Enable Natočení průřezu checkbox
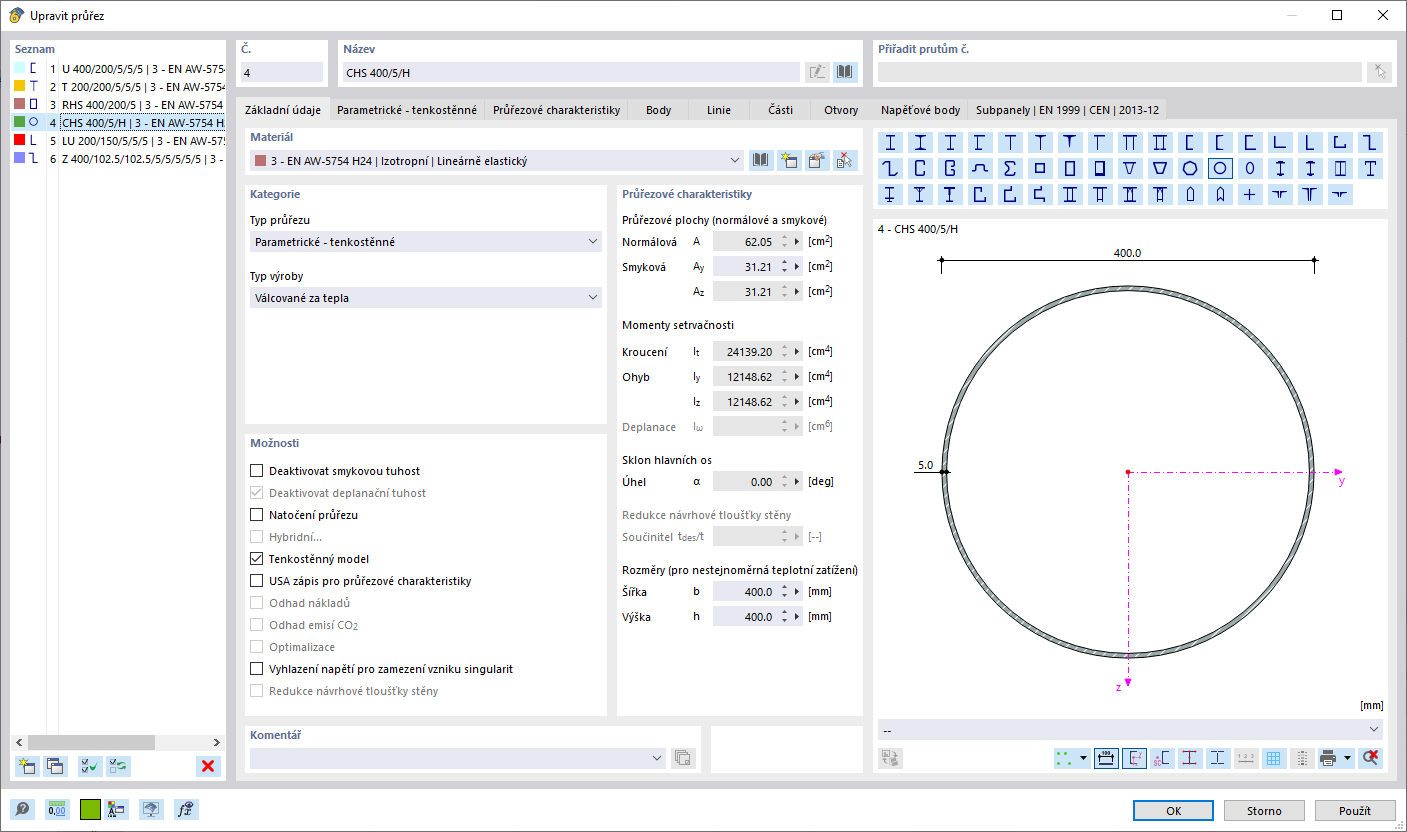Screen dimensions: 1407x832 tap(256, 514)
